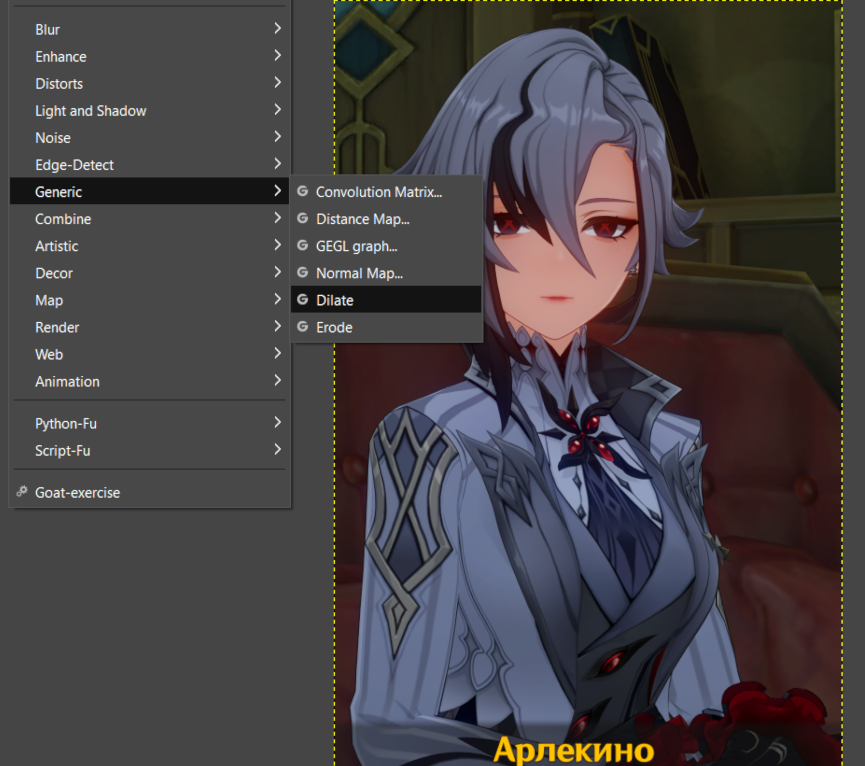Viewport: 865px width, 766px height.
Task: Expand arrow on the Blur row
Action: point(277,28)
